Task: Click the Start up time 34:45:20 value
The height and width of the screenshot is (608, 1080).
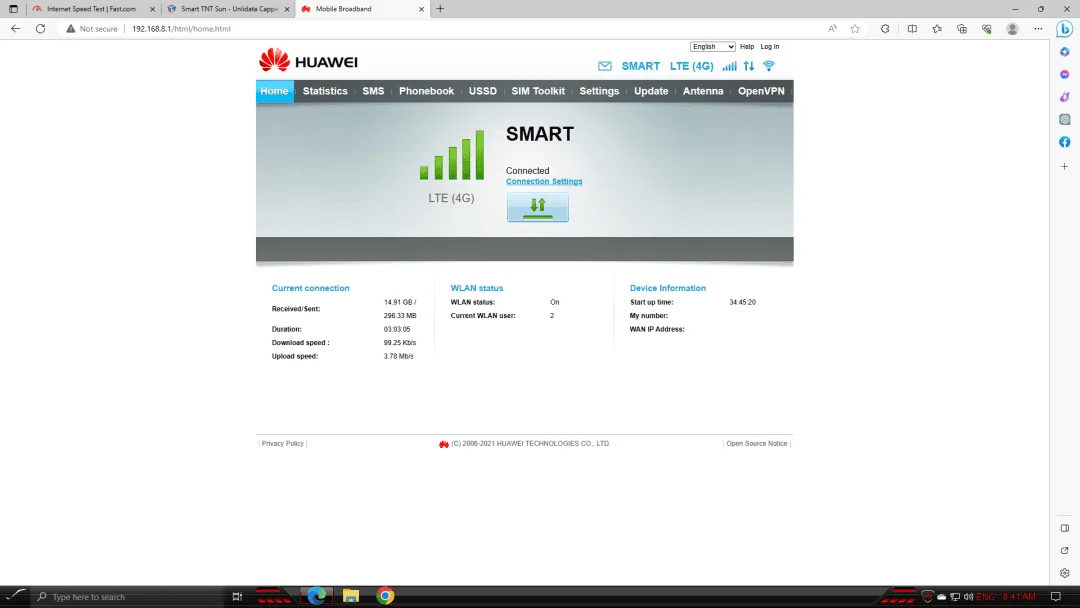Action: [x=742, y=302]
